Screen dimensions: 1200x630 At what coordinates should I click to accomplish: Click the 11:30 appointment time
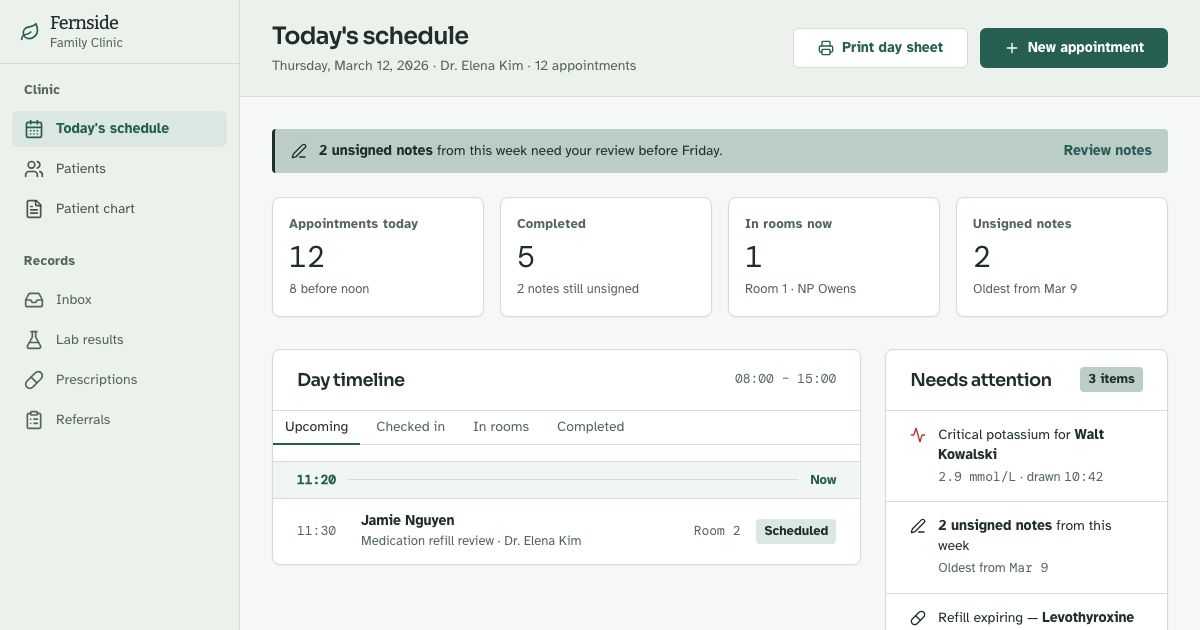pos(316,531)
